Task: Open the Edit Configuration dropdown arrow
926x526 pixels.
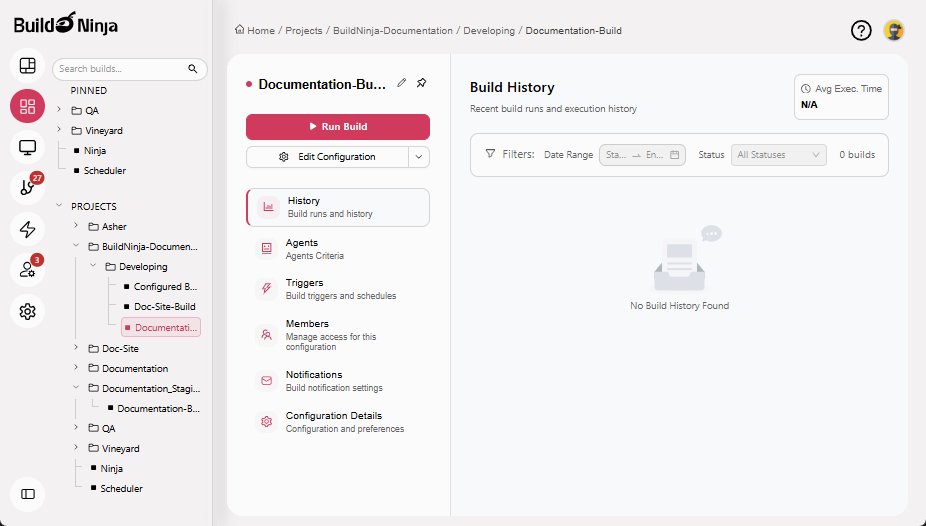Action: (419, 157)
